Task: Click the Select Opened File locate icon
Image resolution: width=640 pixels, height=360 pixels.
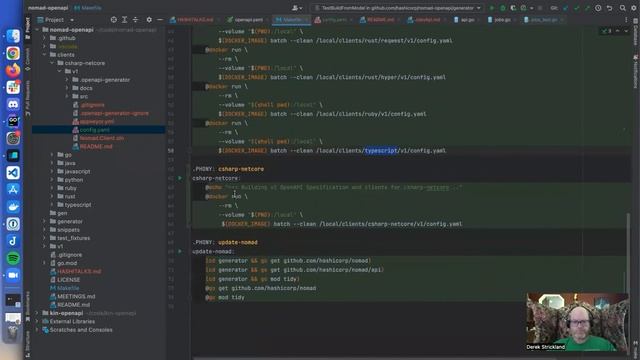Action: click(113, 20)
